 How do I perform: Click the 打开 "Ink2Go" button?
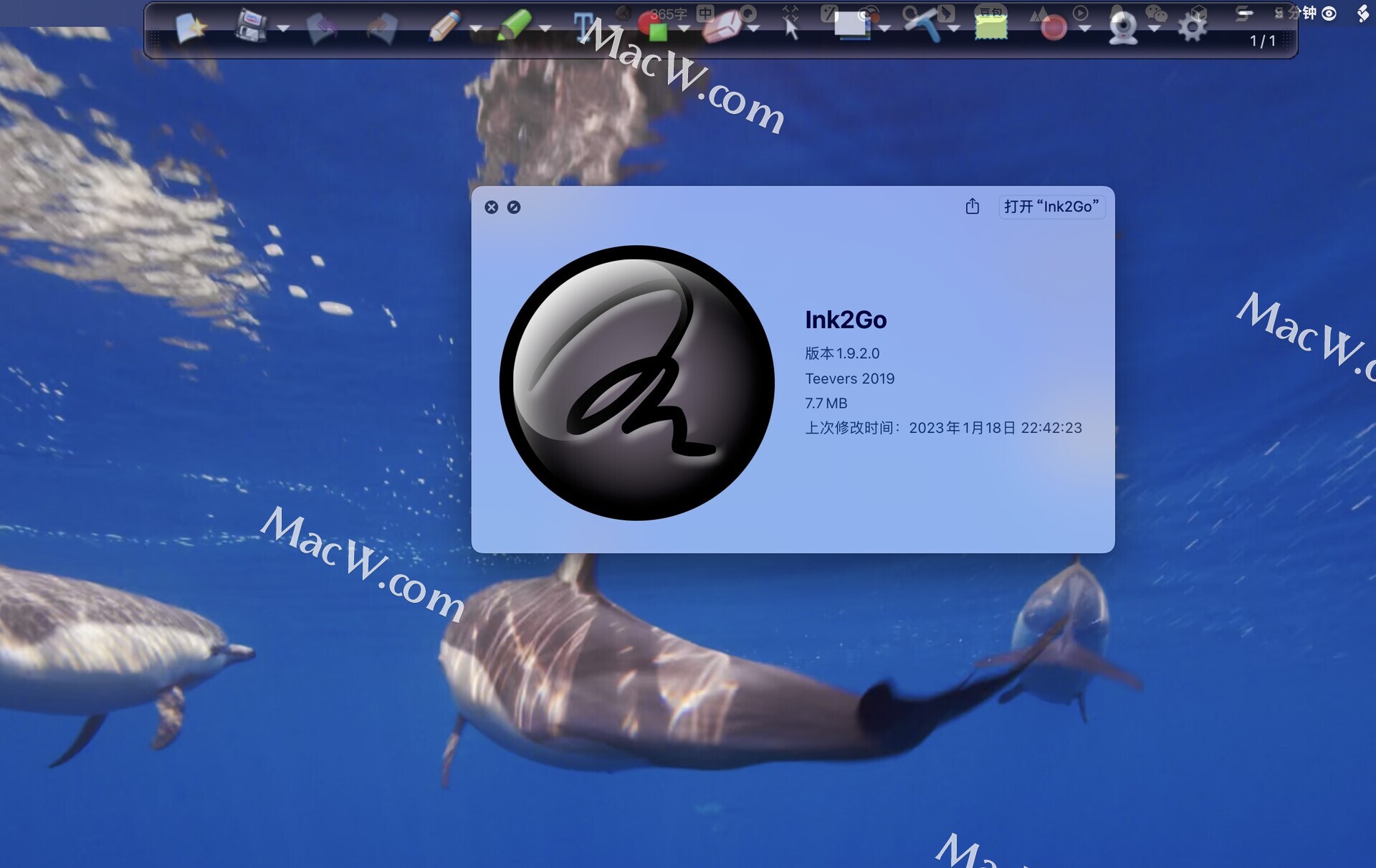pos(1051,206)
